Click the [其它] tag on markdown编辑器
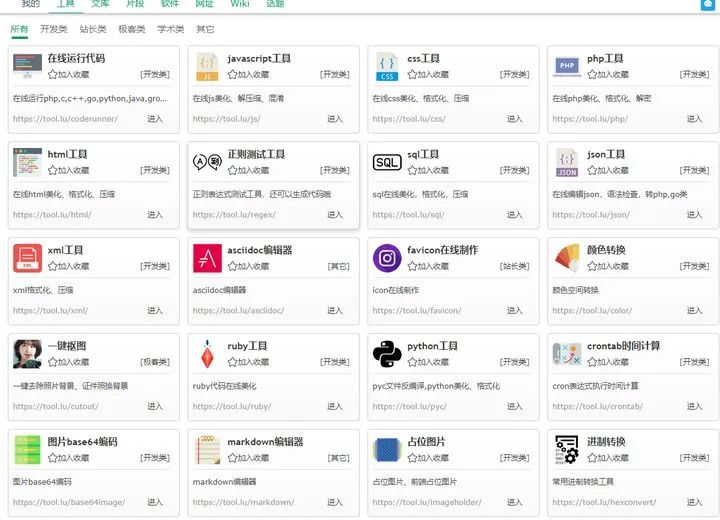This screenshot has height=520, width=720. (x=338, y=458)
